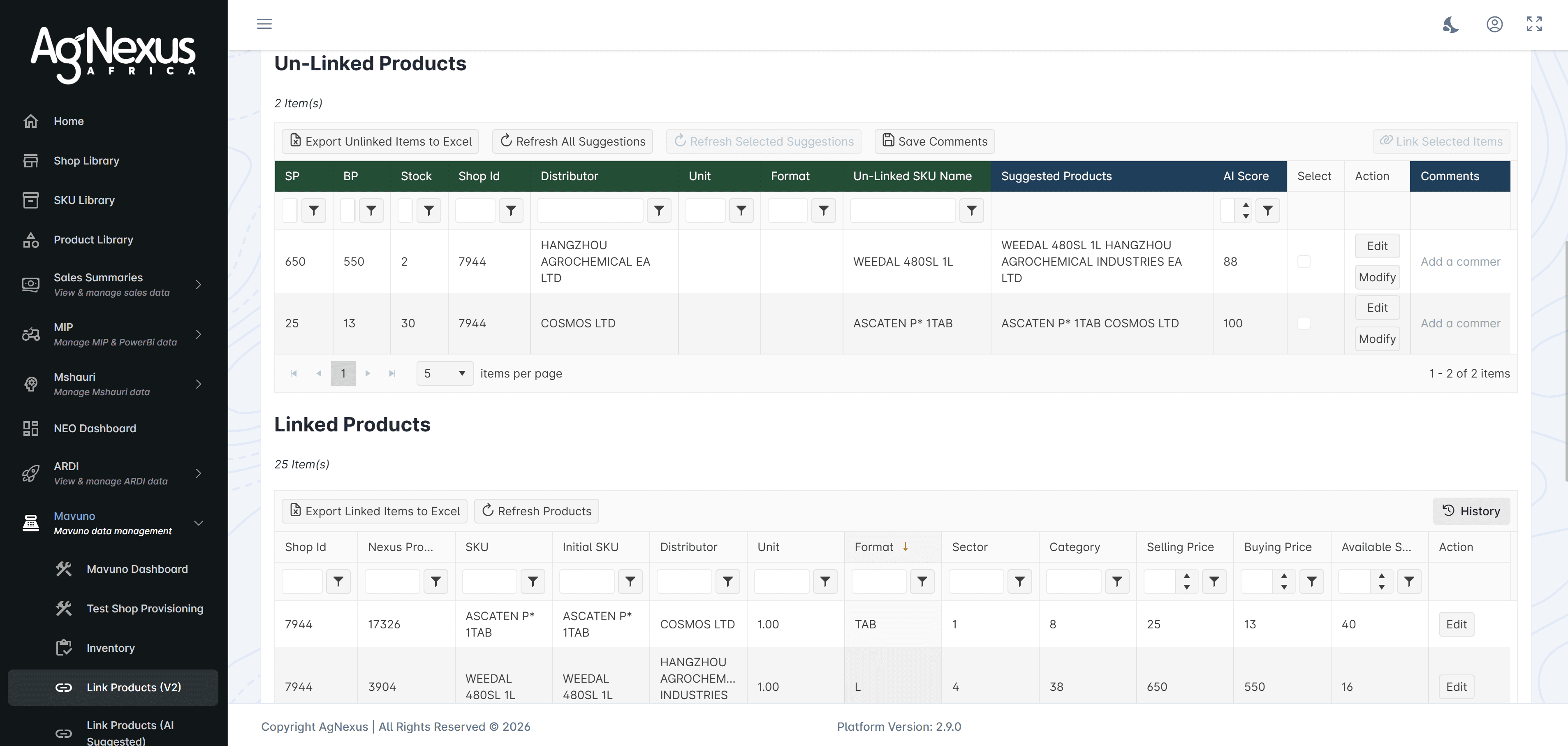The width and height of the screenshot is (1568, 746).
Task: Open the Selling Price filter icon
Action: (1214, 582)
